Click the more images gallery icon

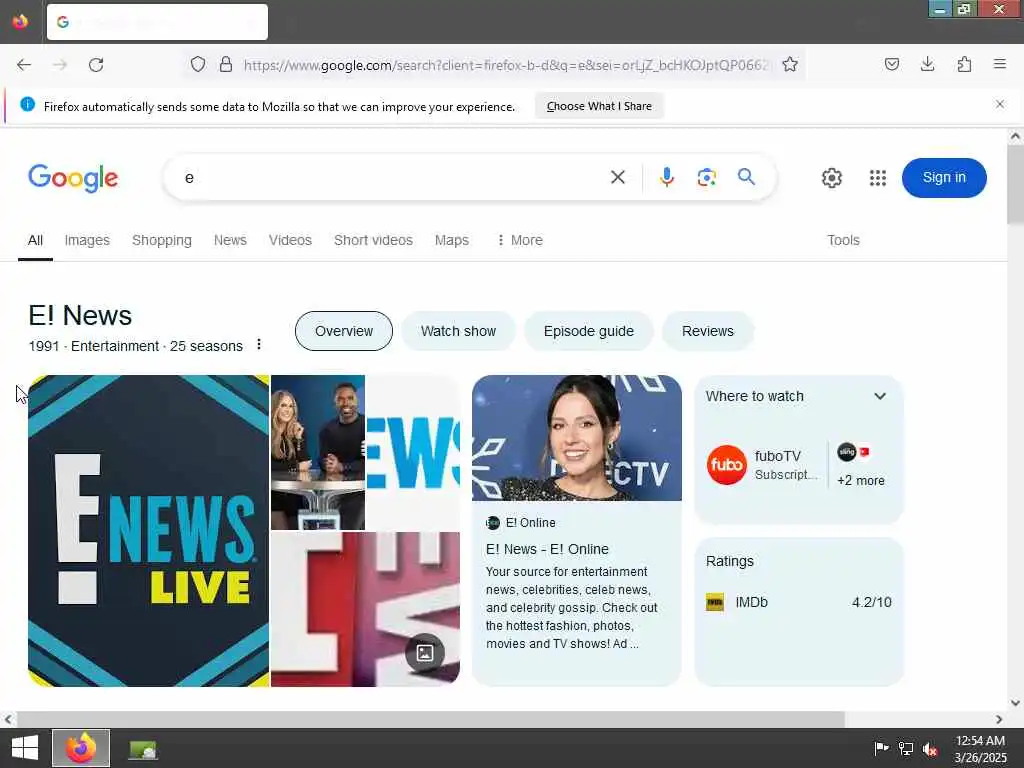click(425, 652)
